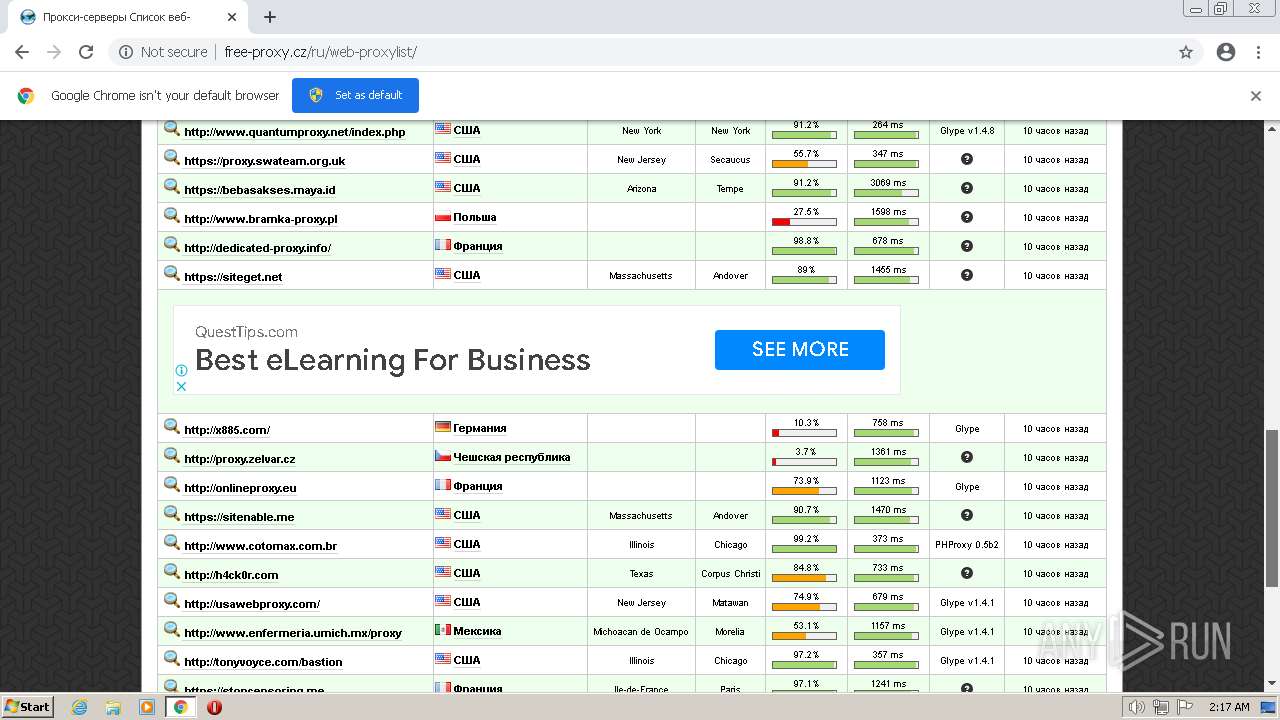Open http://www.quantumproxy.net/index.php link
The width and height of the screenshot is (1280, 720).
pyautogui.click(x=295, y=132)
